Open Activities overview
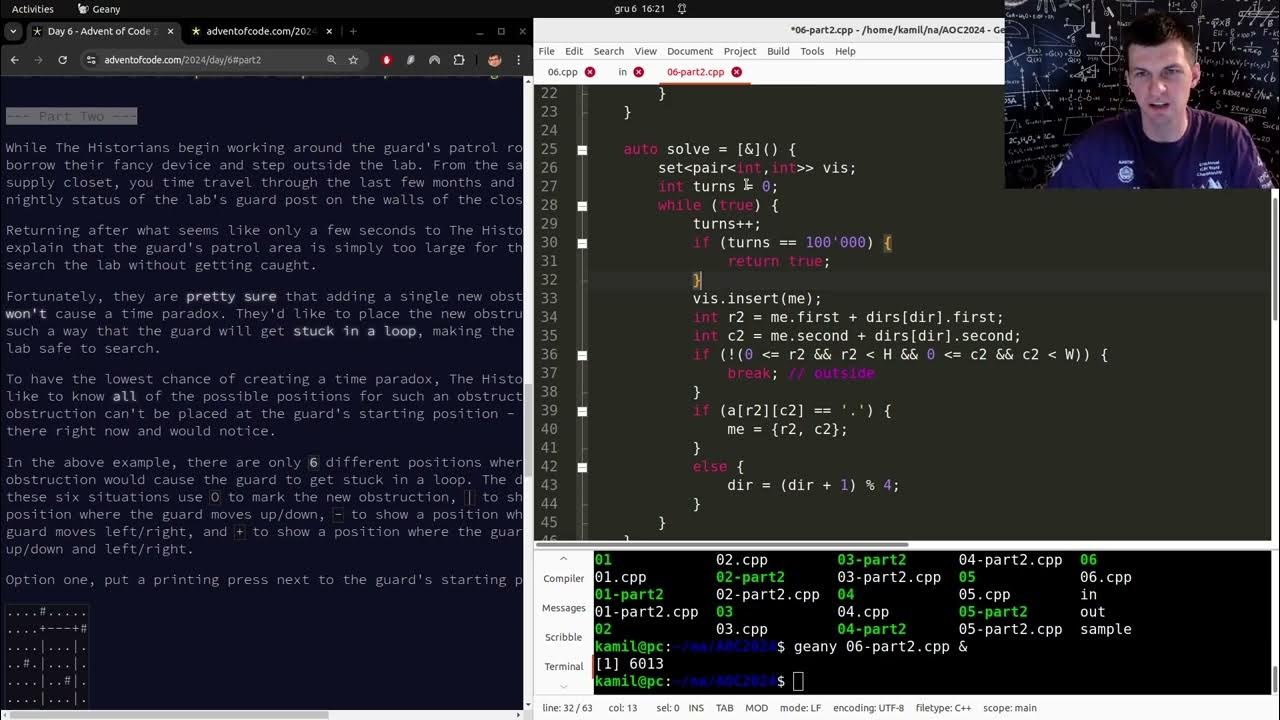The image size is (1280, 720). (33, 9)
